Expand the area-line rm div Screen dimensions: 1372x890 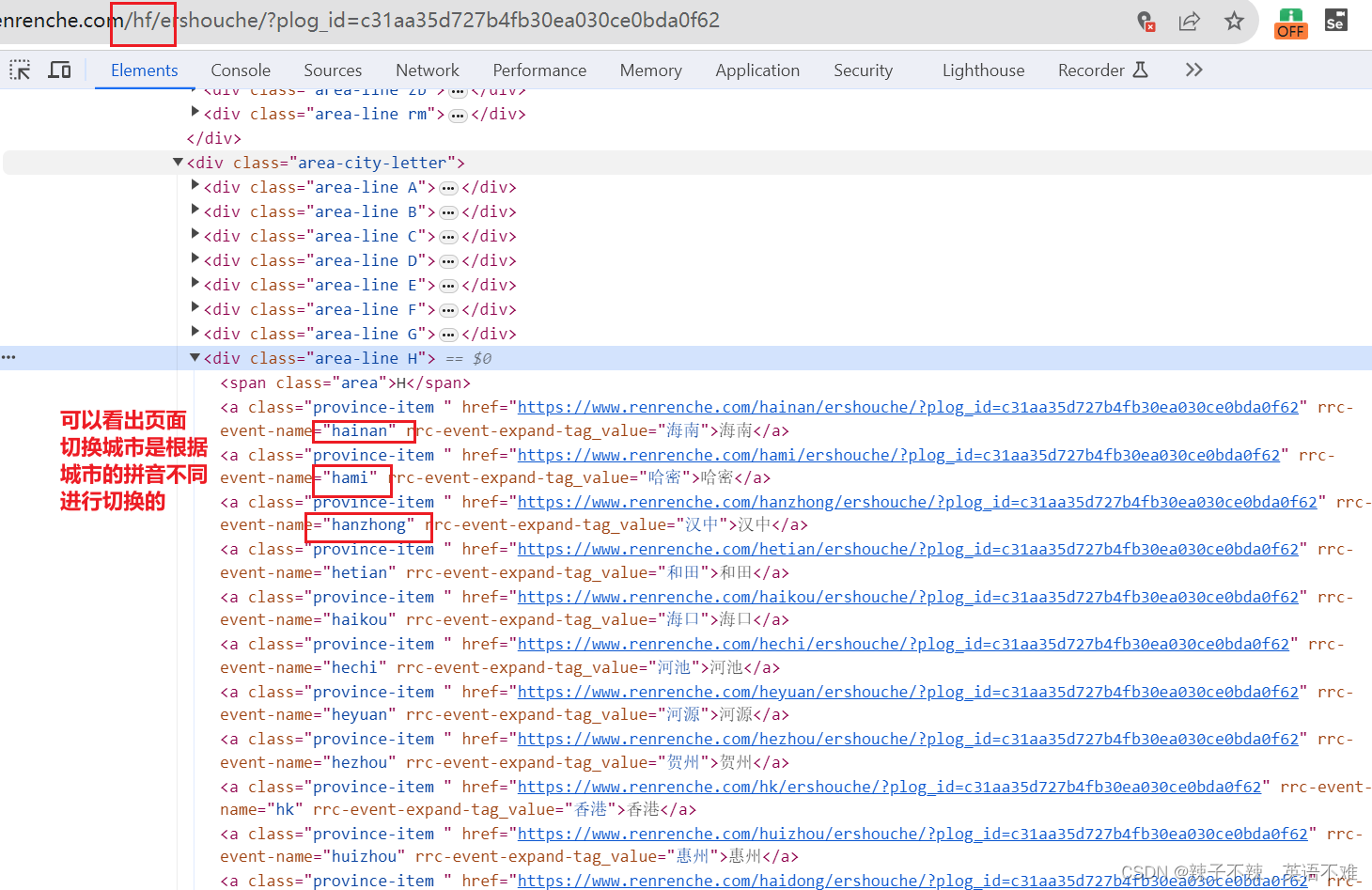195,113
